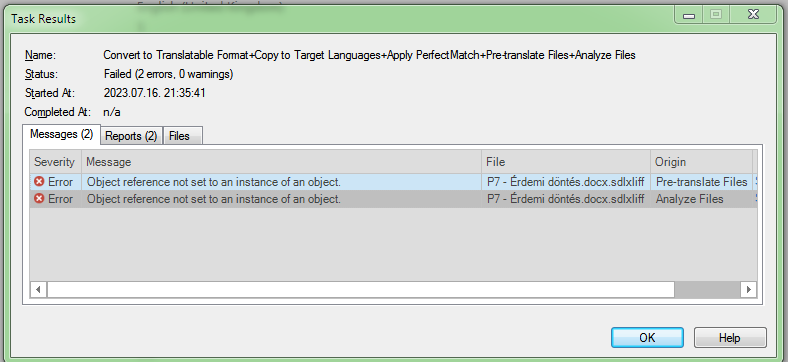
Task: Switch to the Files tab
Action: click(182, 136)
